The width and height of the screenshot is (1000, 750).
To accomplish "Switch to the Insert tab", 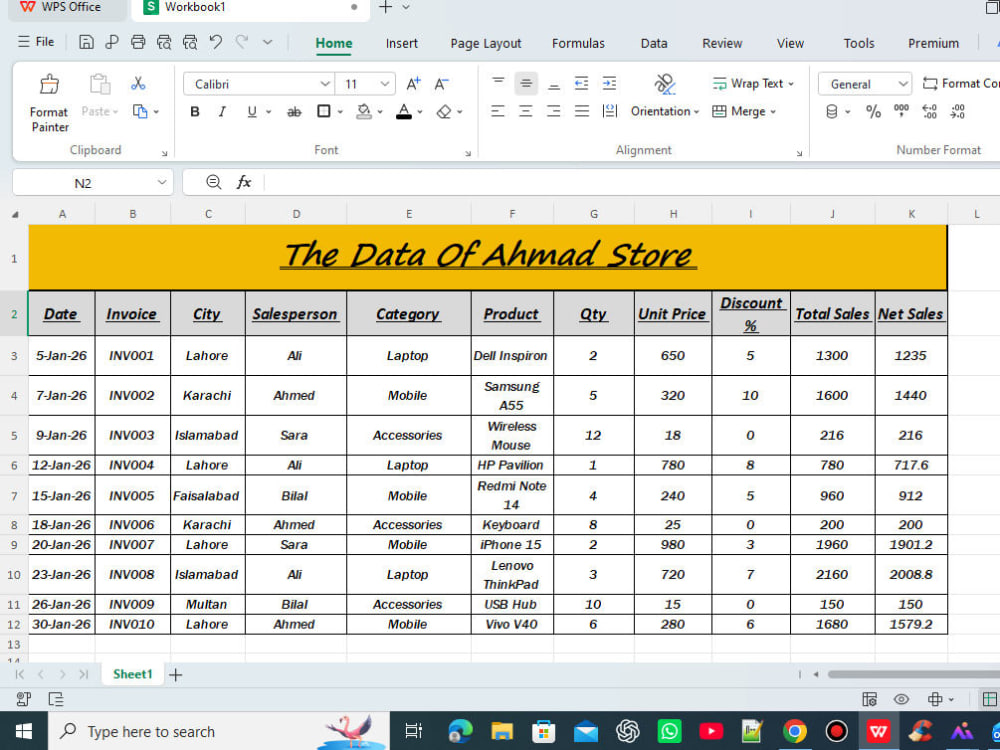I will tap(401, 43).
